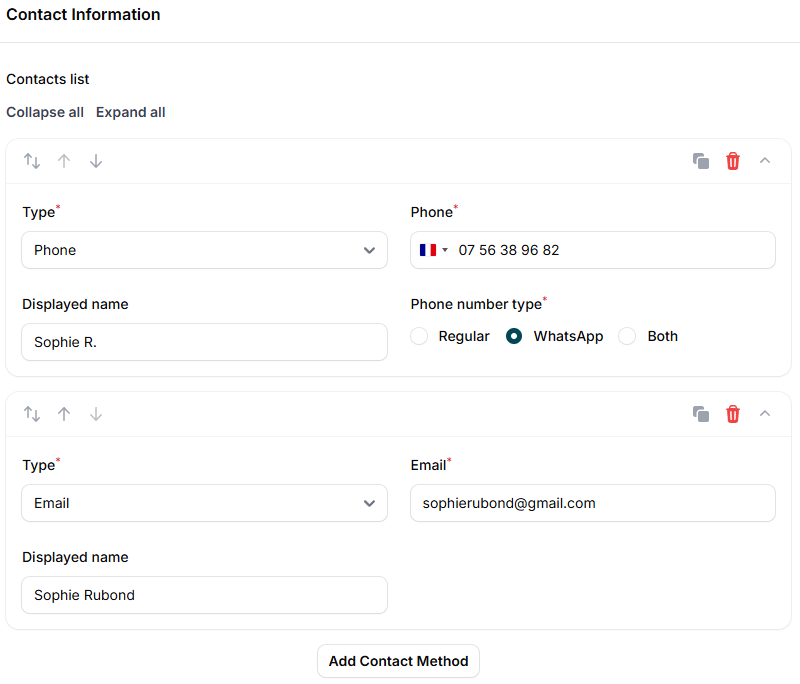Open the Type dropdown showing Email
The image size is (800, 684).
(204, 503)
